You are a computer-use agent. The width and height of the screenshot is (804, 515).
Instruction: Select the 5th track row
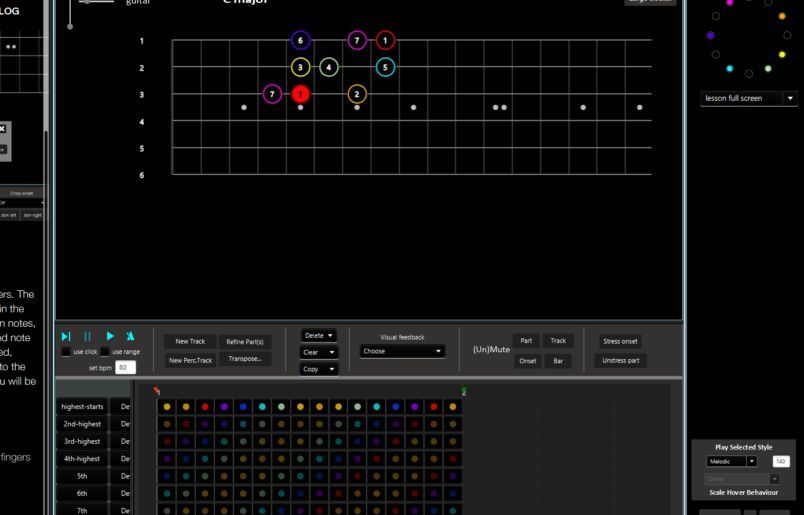82,477
